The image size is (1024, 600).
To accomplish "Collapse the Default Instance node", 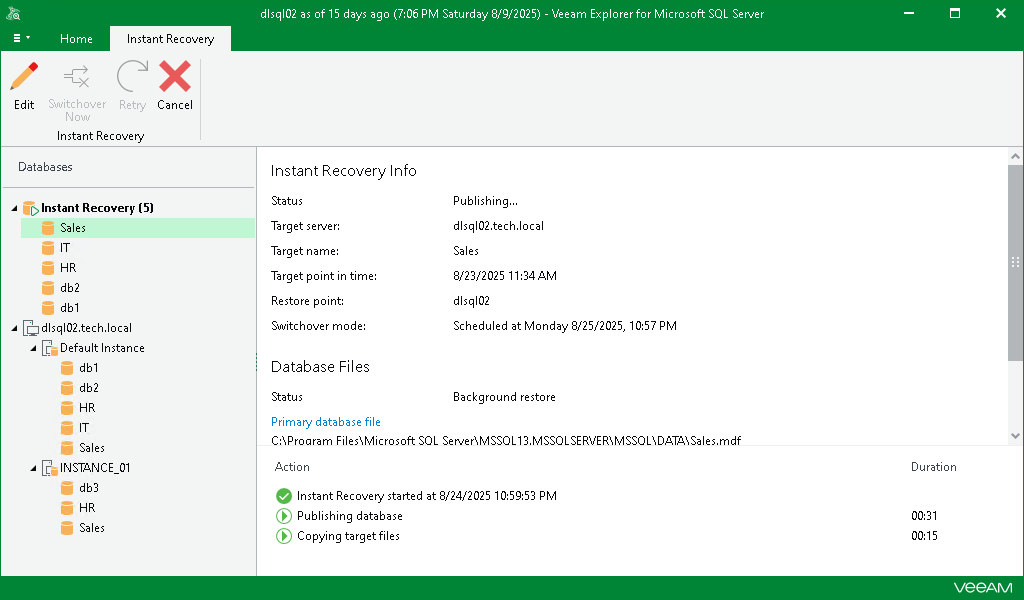I will pyautogui.click(x=34, y=348).
